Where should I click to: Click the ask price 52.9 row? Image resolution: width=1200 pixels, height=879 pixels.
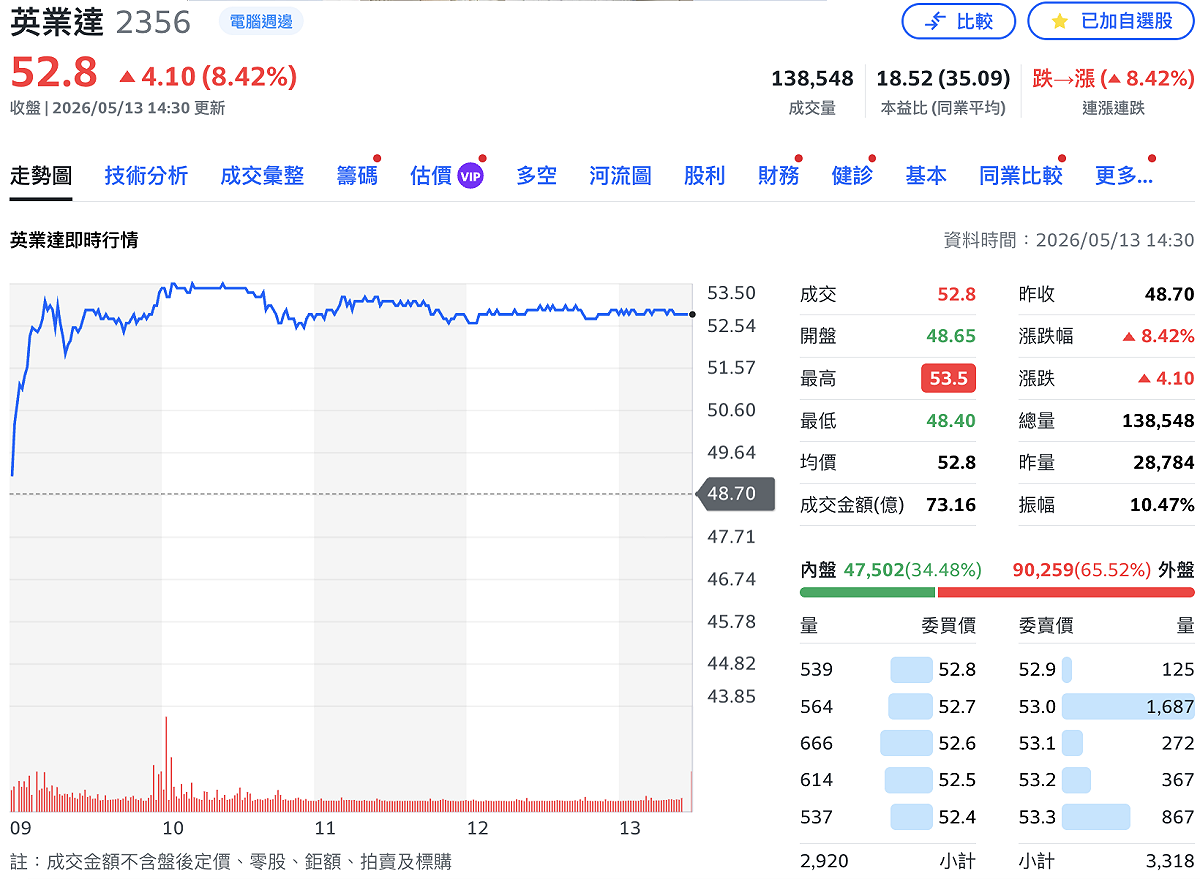[x=1106, y=670]
